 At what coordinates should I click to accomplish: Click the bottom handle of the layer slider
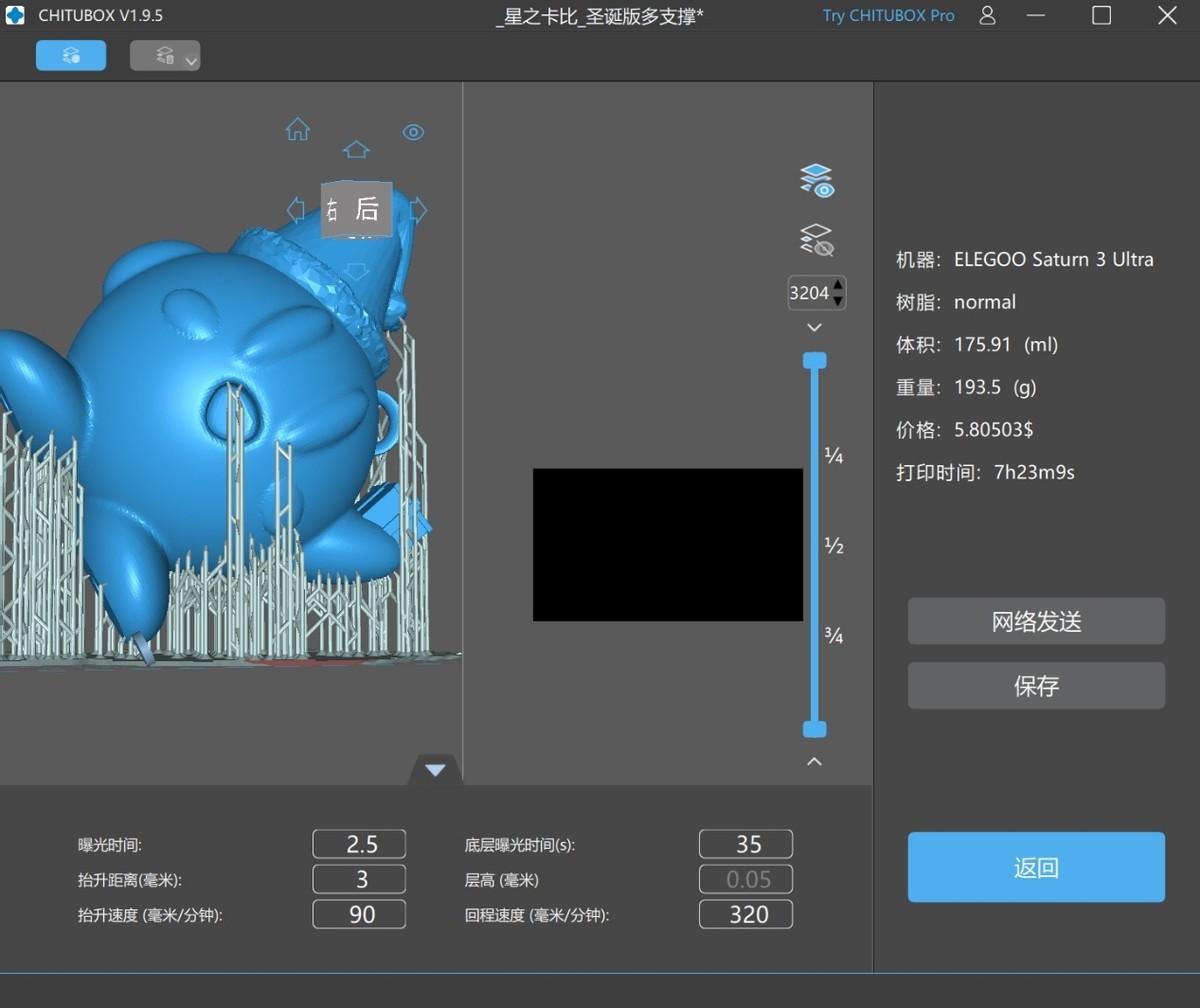pos(815,729)
